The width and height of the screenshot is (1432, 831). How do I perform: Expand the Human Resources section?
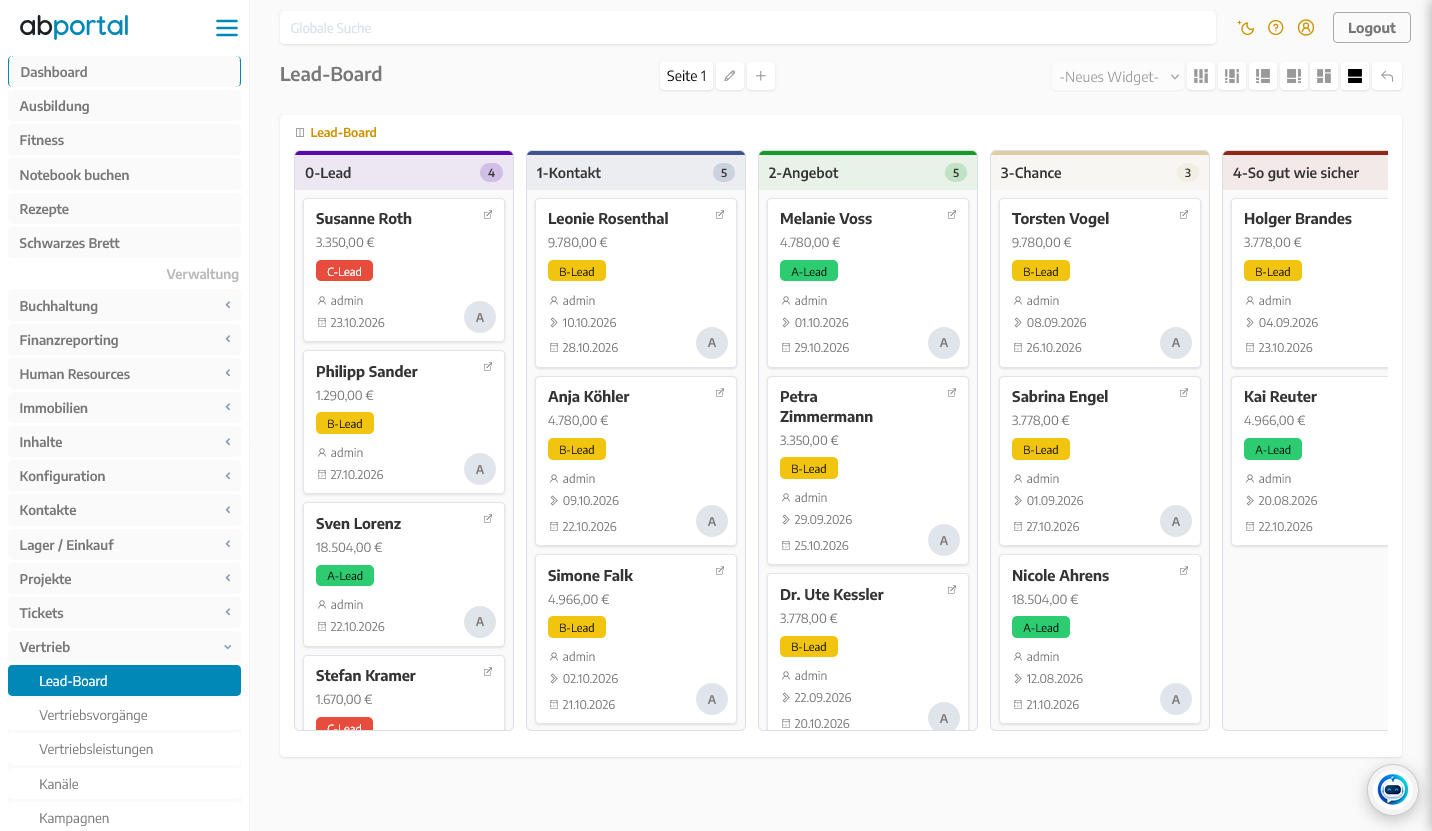(x=124, y=374)
